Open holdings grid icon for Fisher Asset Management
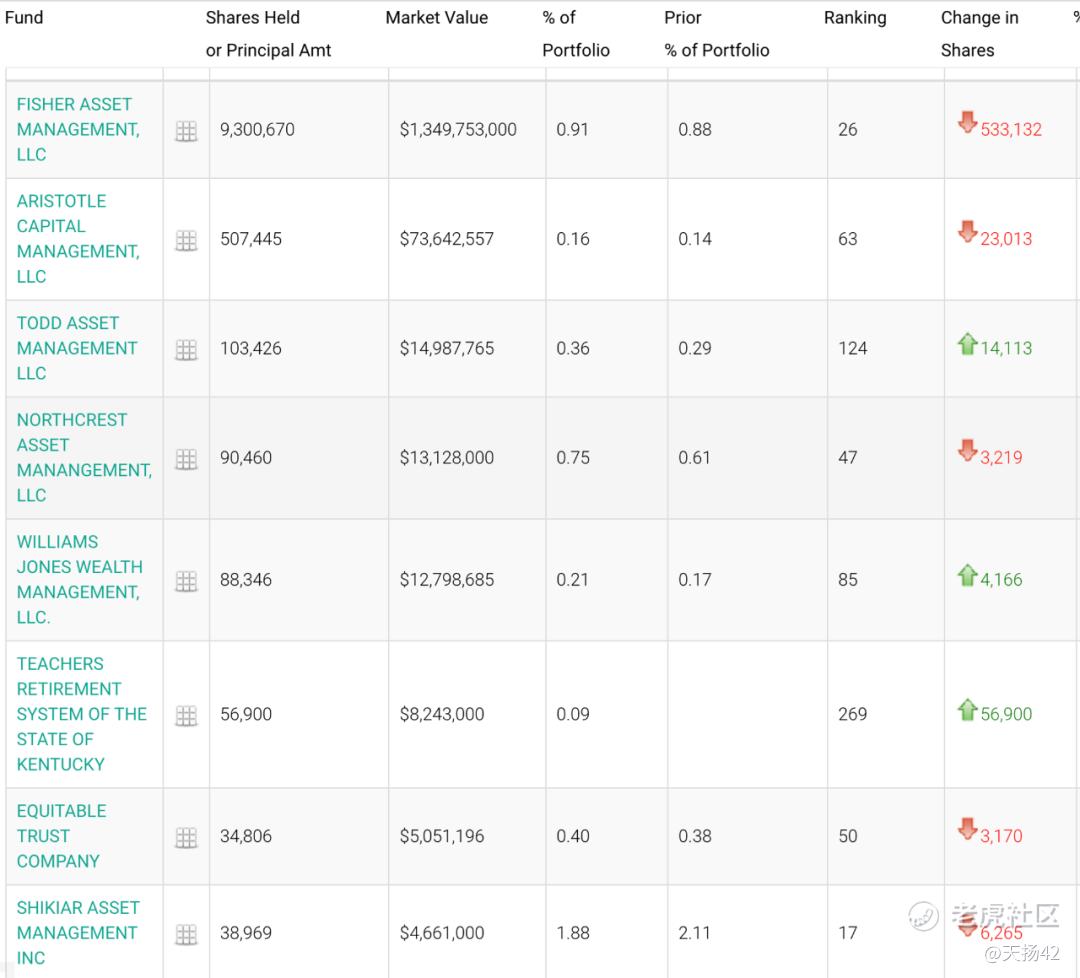This screenshot has height=978, width=1080. [x=186, y=131]
